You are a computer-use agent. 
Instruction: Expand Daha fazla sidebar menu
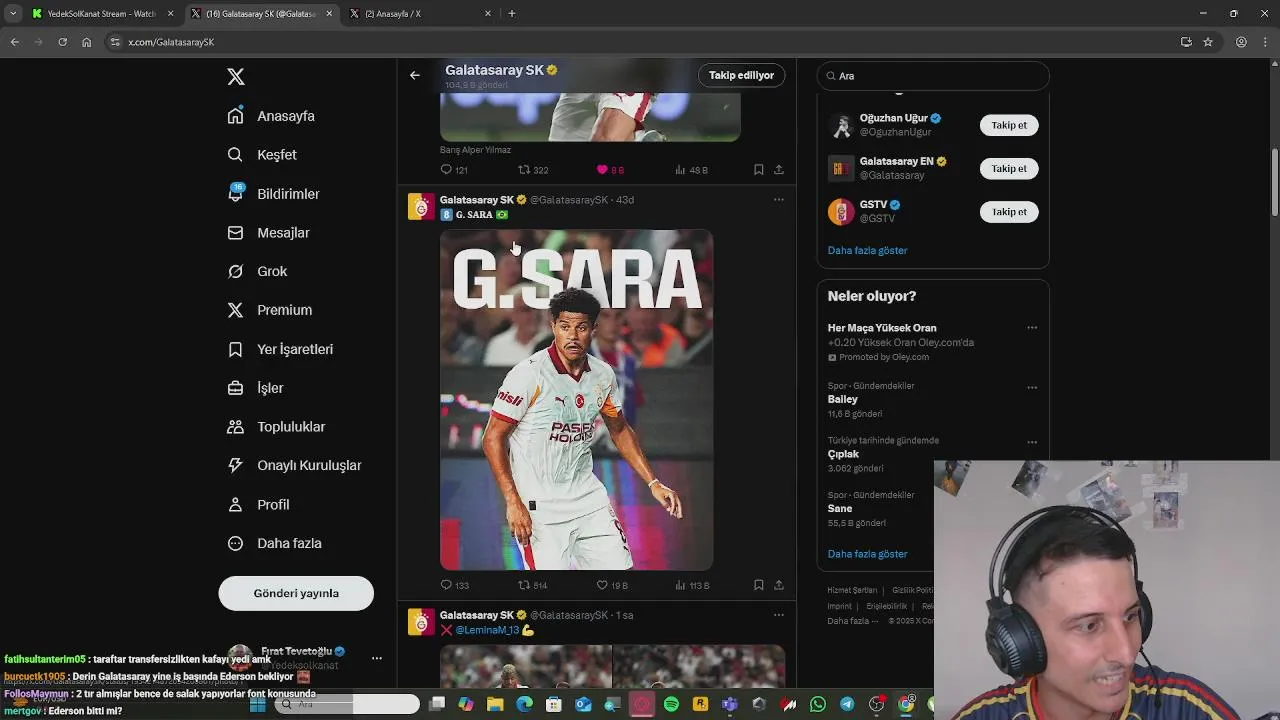click(x=274, y=543)
